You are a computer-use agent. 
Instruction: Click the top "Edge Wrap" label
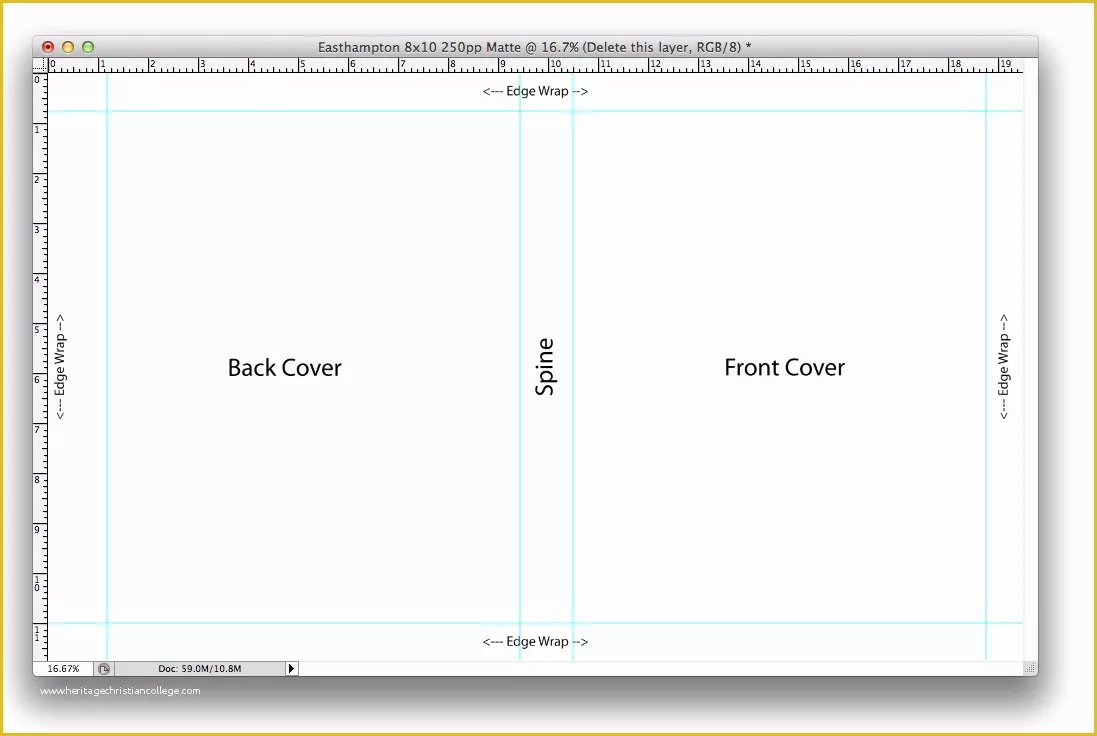tap(535, 91)
